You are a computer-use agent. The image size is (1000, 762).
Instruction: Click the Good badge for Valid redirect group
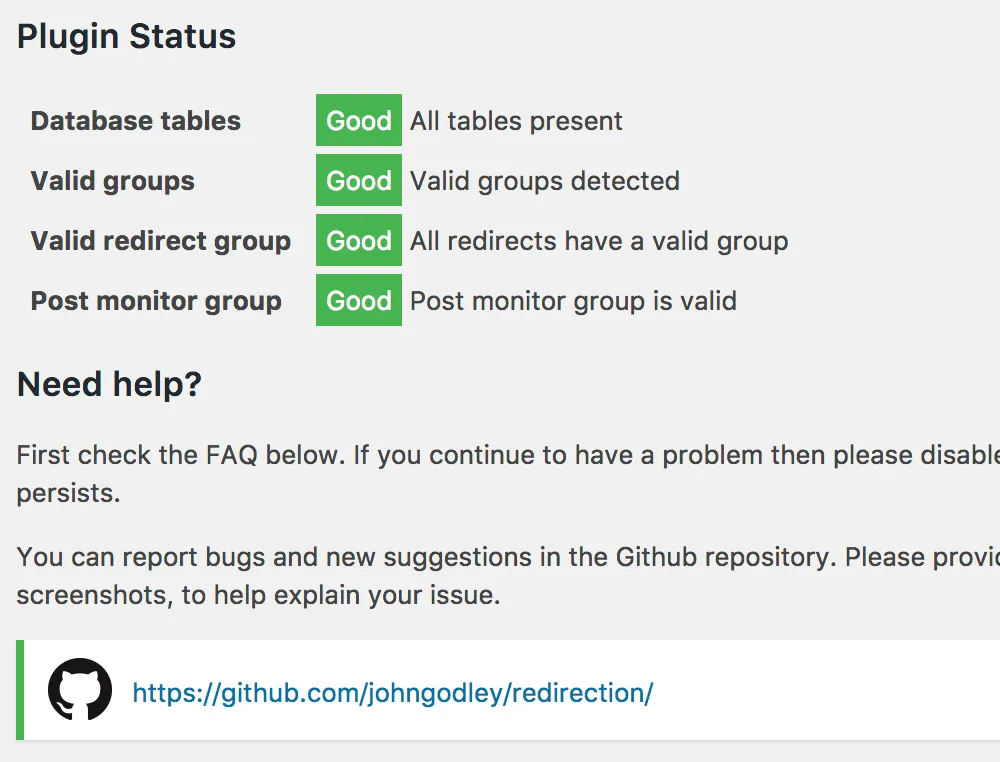[x=358, y=240]
